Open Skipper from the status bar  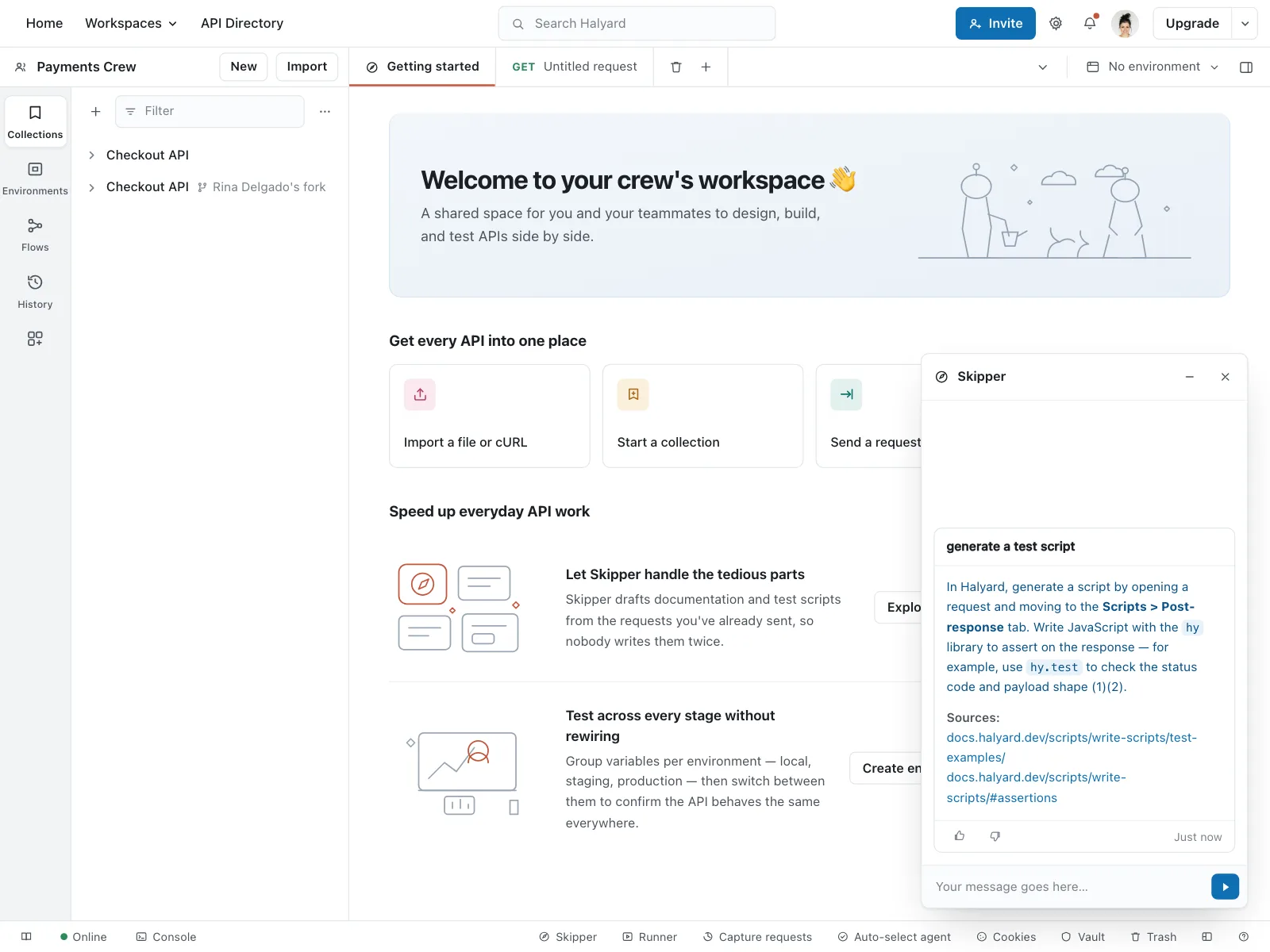tap(568, 937)
